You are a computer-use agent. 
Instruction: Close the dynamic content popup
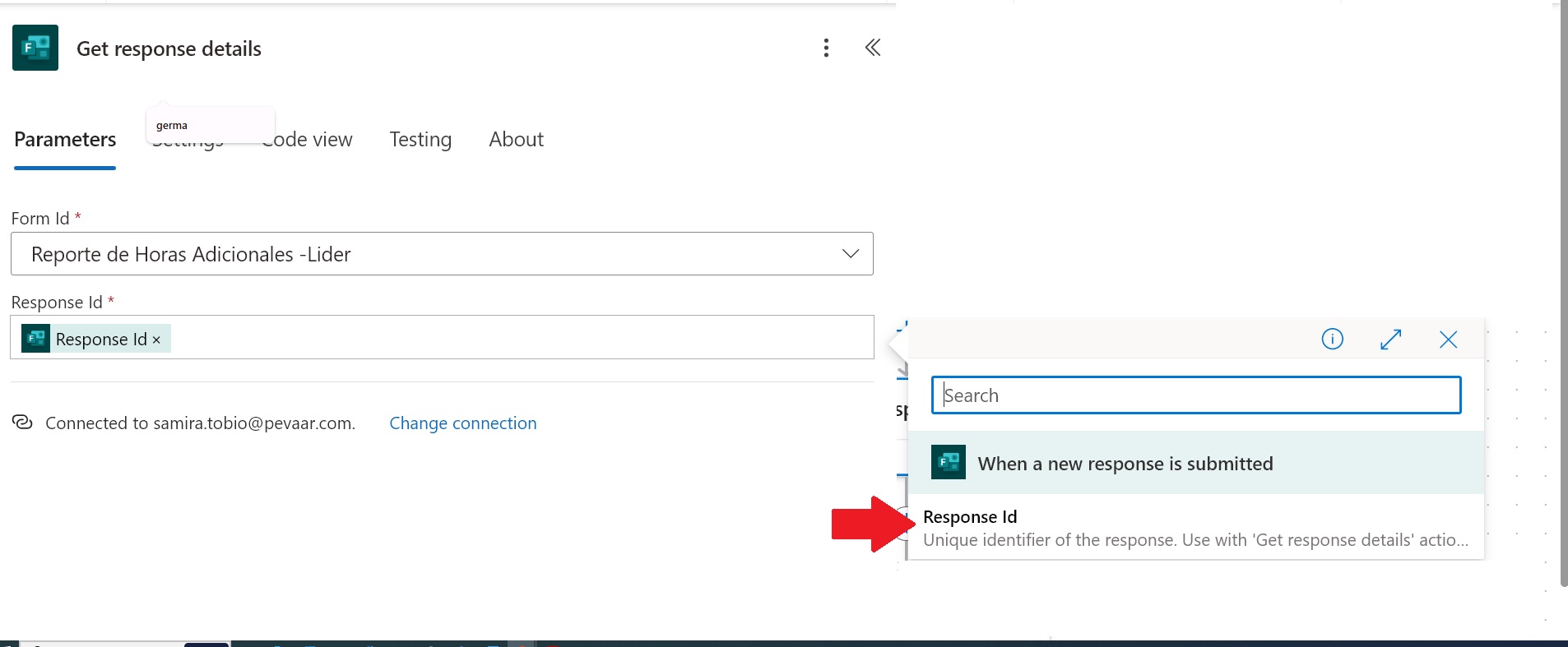1448,339
